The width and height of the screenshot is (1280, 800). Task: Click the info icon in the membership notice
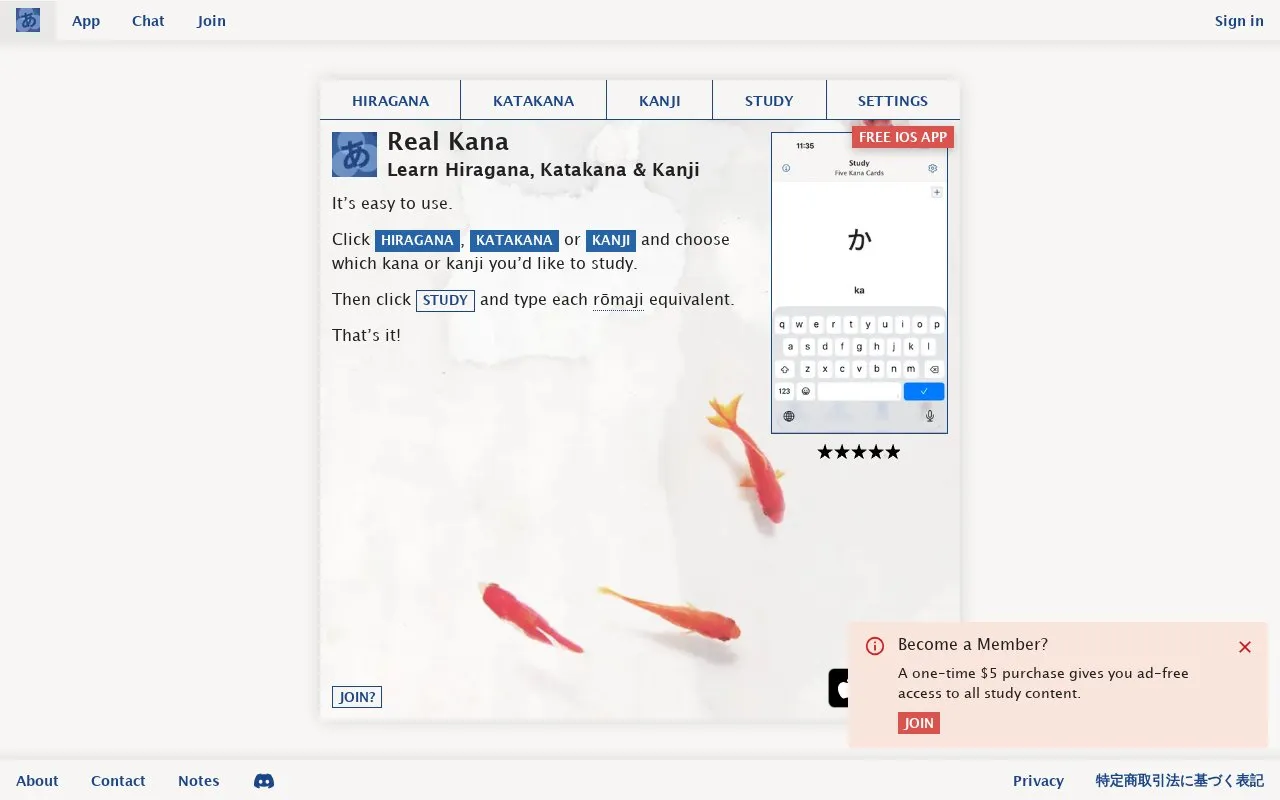[875, 646]
